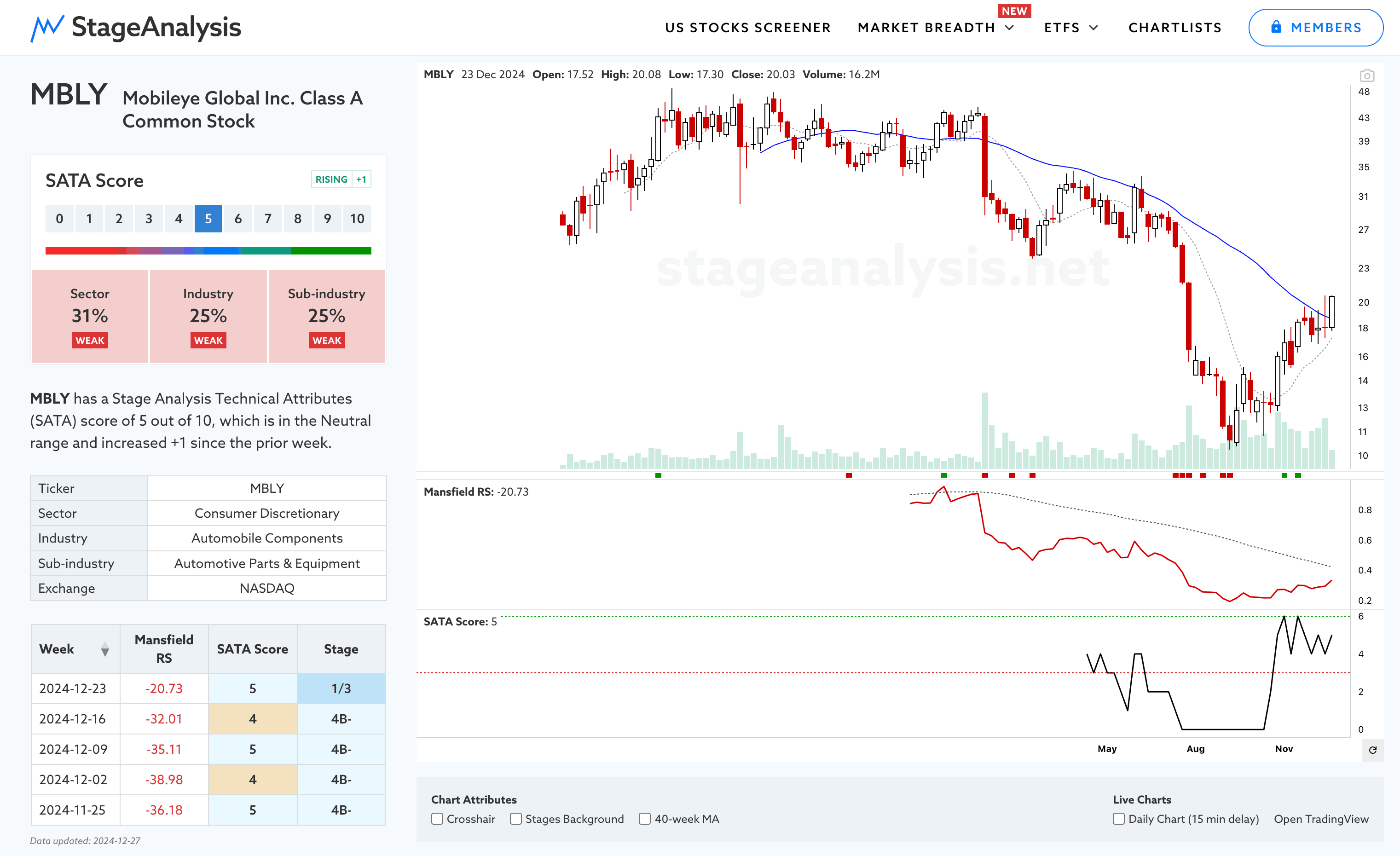Click Automotive Parts & Equipment sub-industry value

pos(266,563)
